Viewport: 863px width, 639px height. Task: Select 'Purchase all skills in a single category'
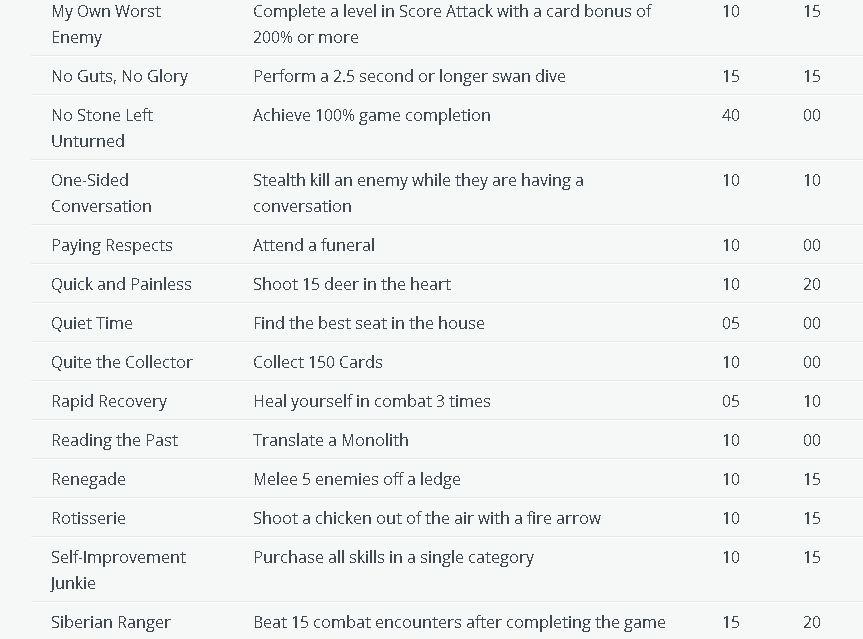[x=394, y=558]
